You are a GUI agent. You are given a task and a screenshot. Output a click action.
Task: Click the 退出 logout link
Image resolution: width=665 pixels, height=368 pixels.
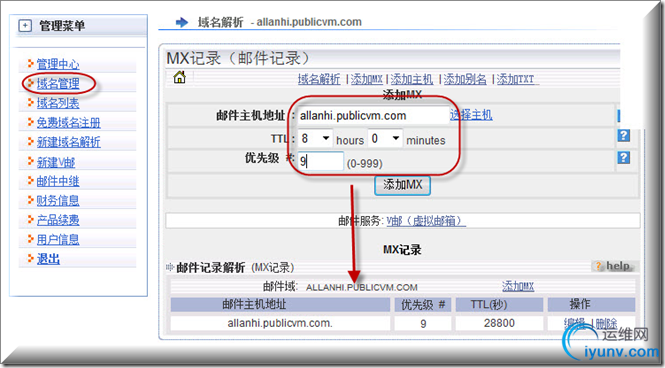(x=48, y=259)
